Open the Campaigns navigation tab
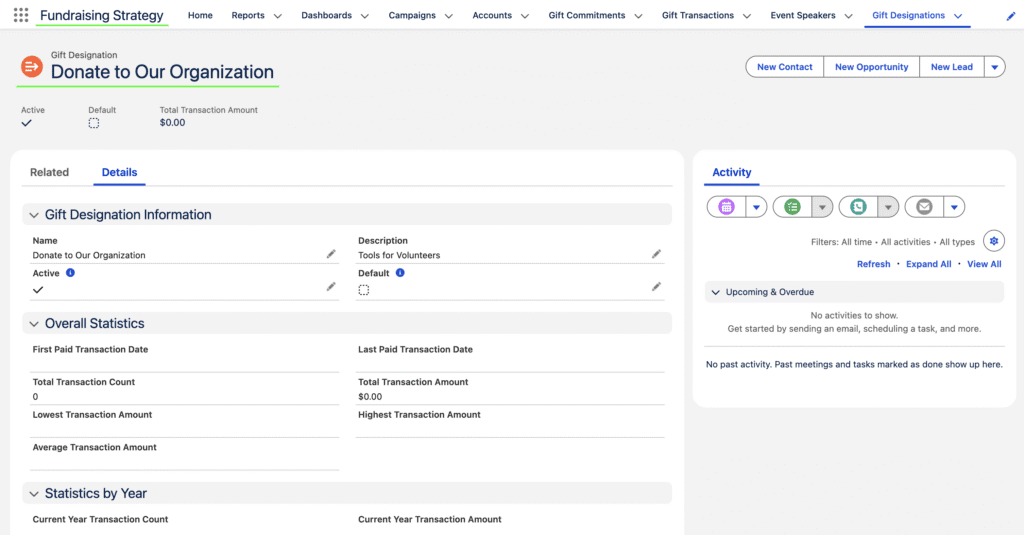The image size is (1024, 535). [412, 16]
